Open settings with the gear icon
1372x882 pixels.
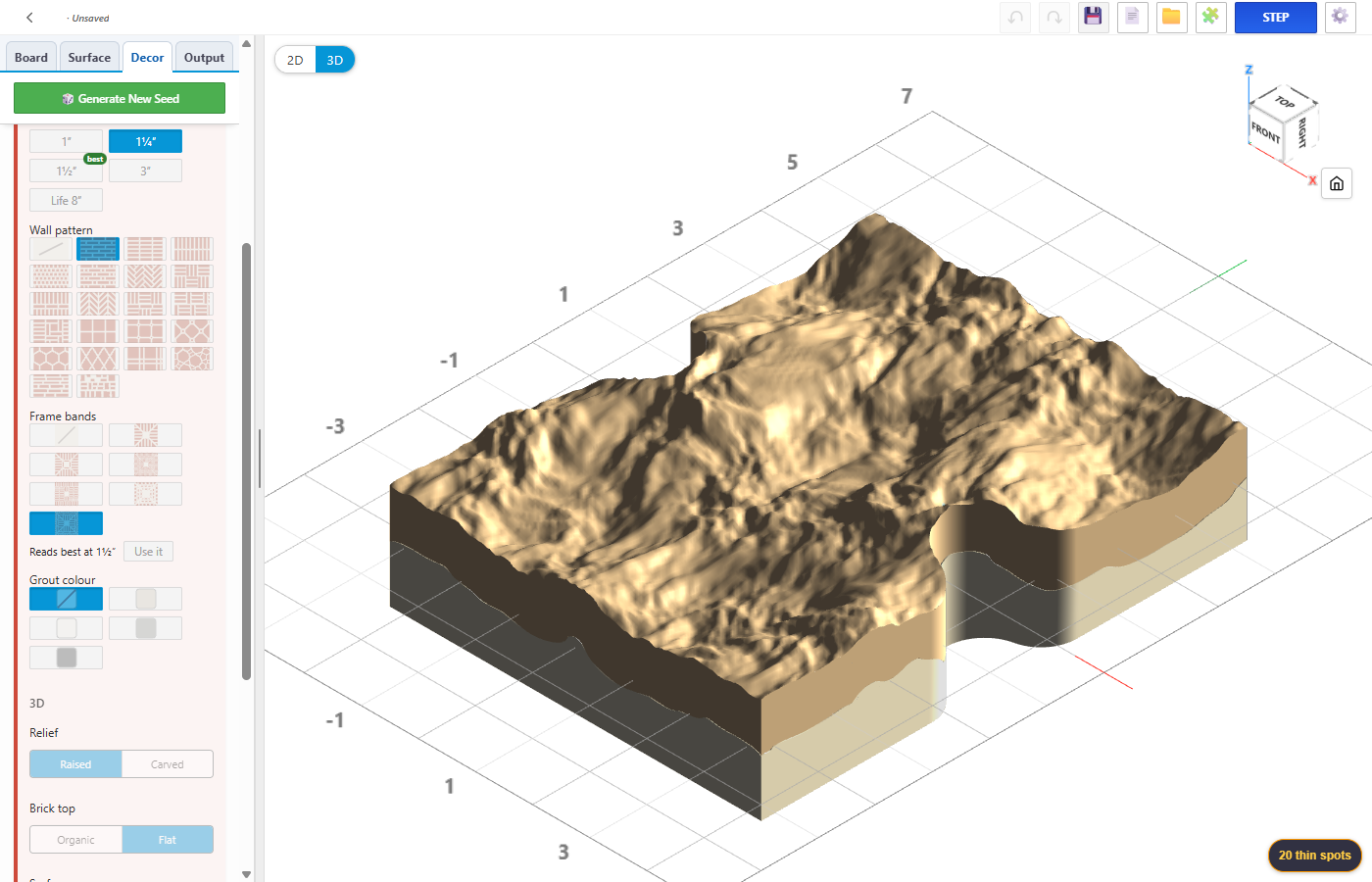coord(1341,18)
